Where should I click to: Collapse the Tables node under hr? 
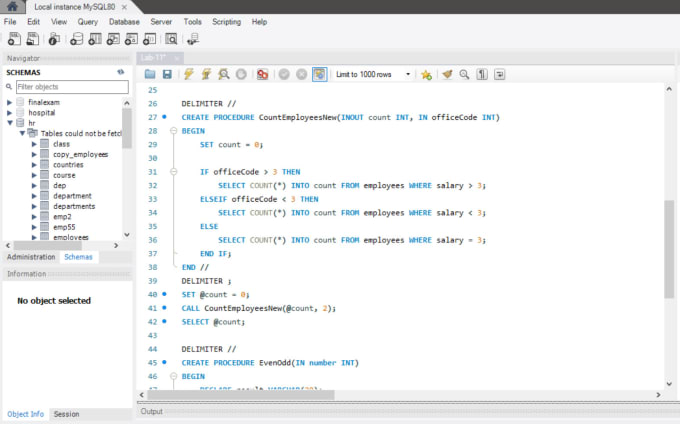(x=22, y=134)
